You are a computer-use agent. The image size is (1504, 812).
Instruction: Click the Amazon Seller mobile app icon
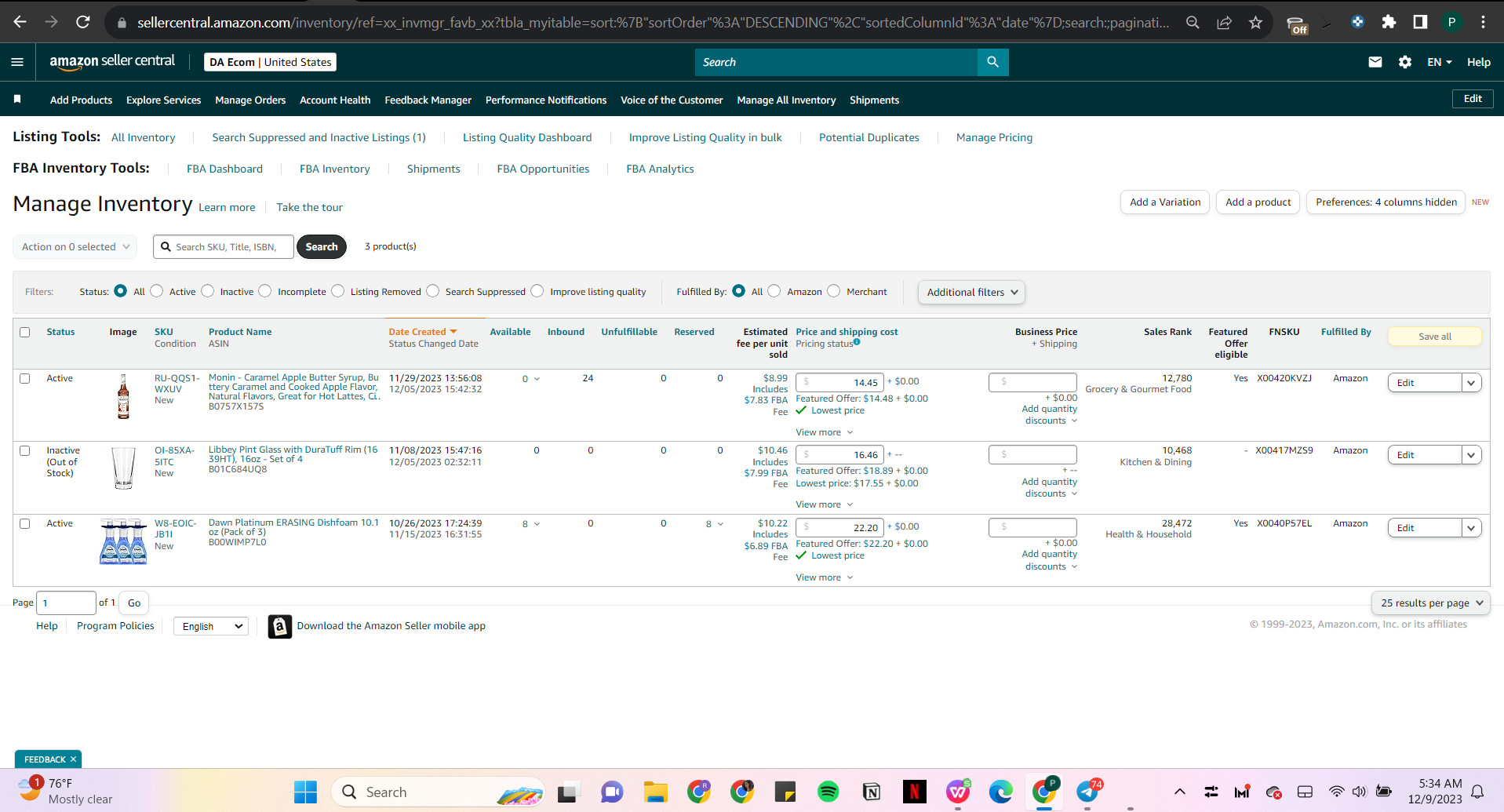pyautogui.click(x=279, y=626)
